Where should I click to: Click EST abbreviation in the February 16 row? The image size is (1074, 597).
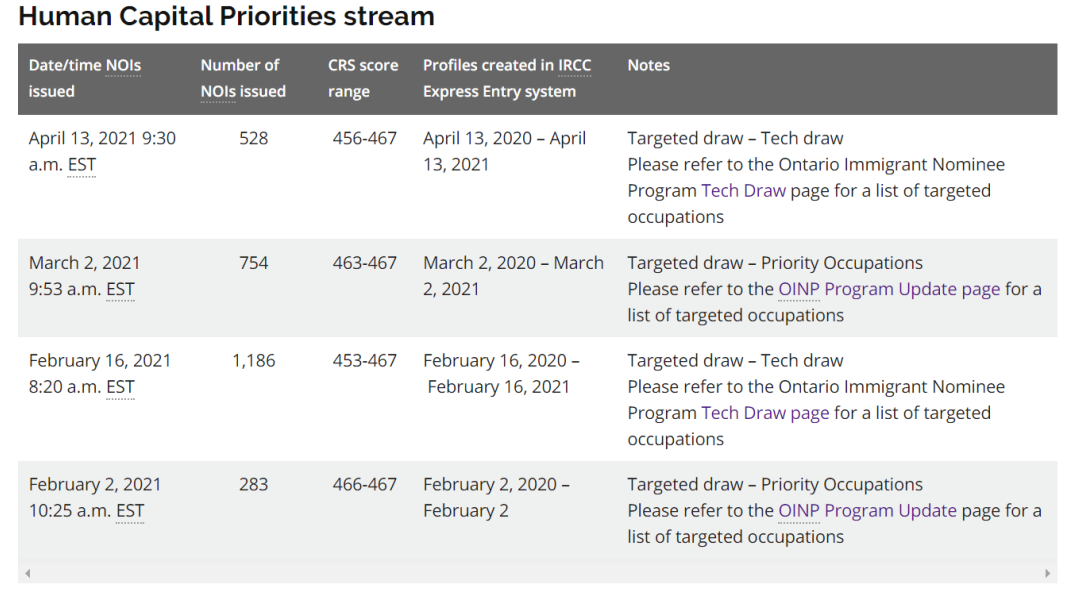coord(120,387)
